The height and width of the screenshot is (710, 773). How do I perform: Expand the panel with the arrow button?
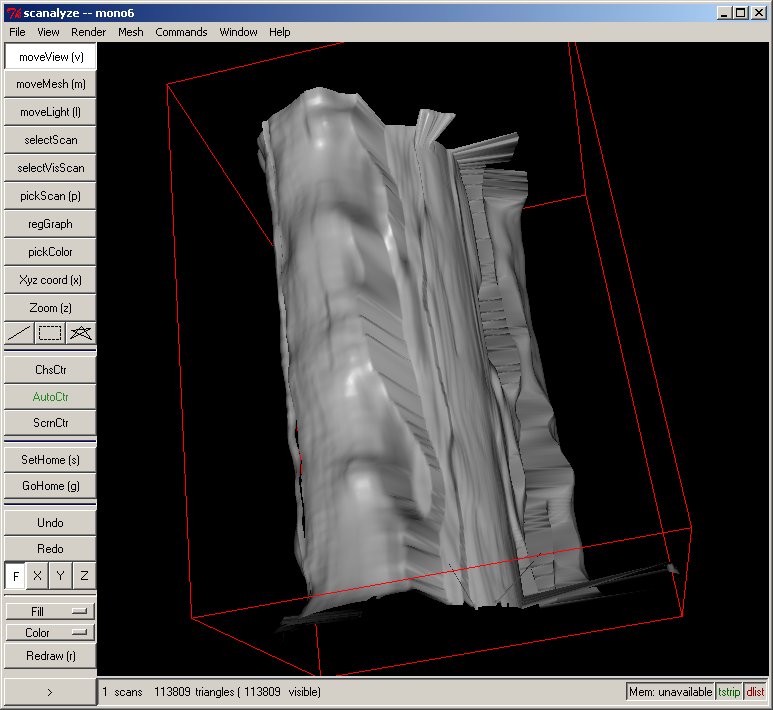click(x=50, y=692)
